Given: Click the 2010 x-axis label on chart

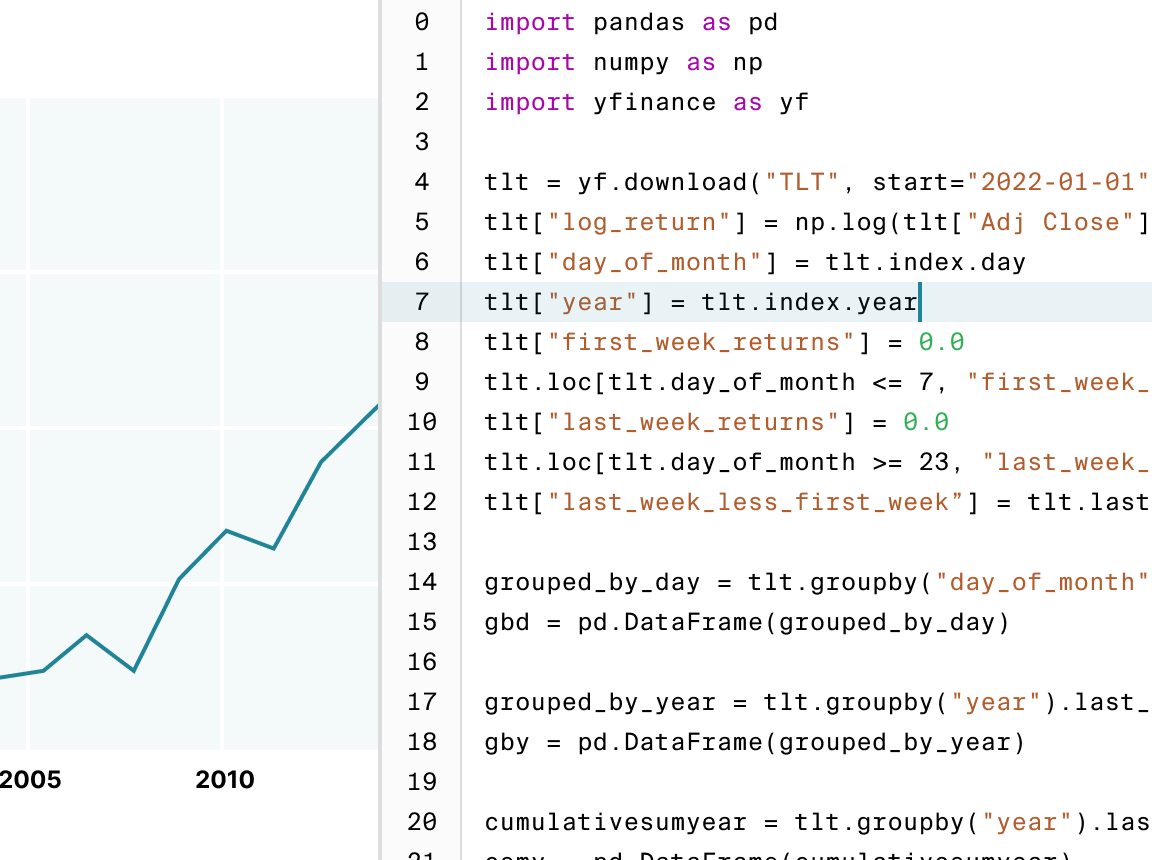Looking at the screenshot, I should pyautogui.click(x=225, y=780).
